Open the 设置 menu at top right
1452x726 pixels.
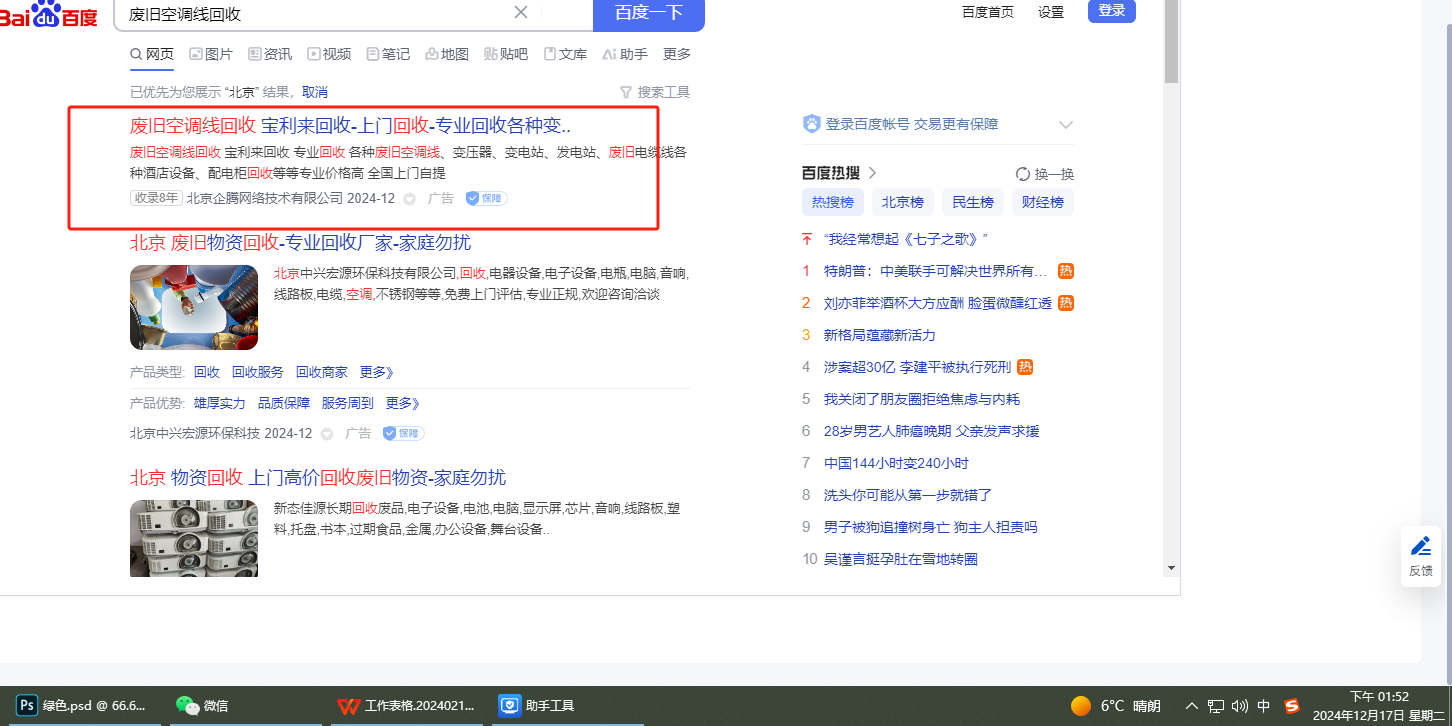click(1051, 12)
